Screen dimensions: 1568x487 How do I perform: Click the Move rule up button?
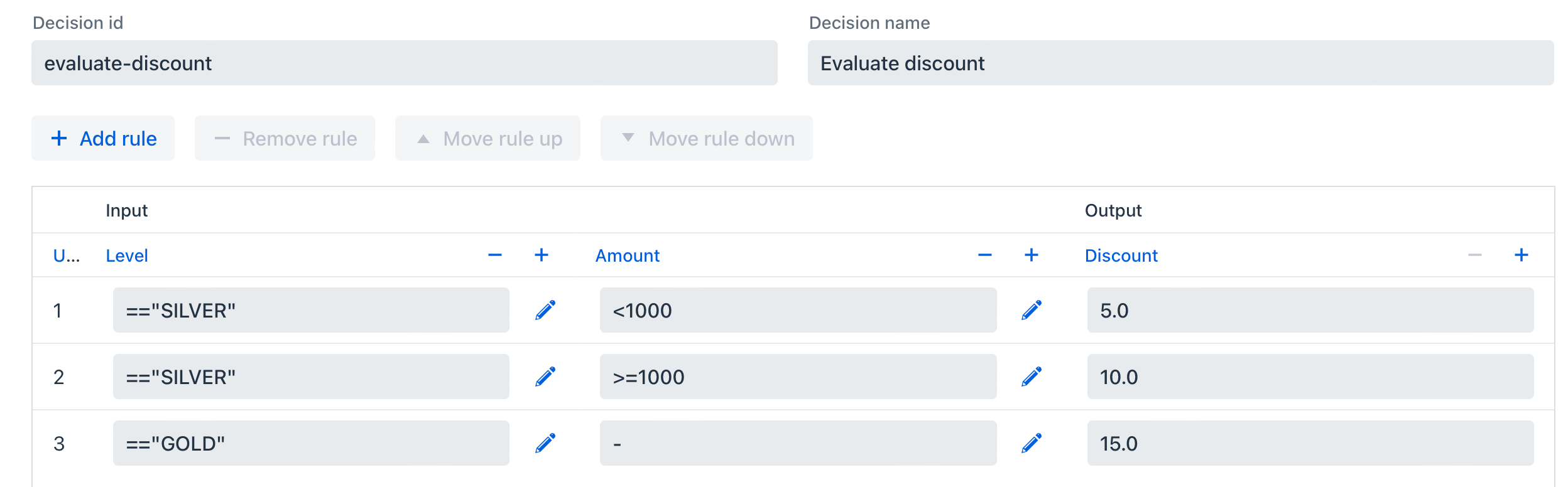point(488,138)
